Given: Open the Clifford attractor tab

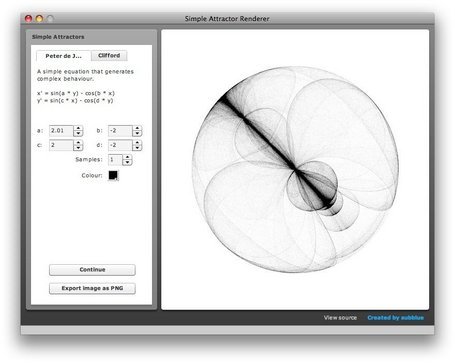Looking at the screenshot, I should (x=109, y=55).
